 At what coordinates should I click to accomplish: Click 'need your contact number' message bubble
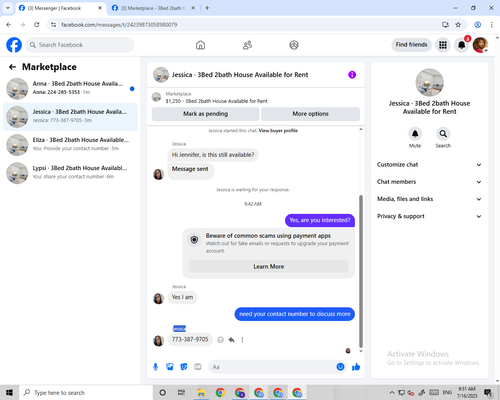tap(295, 314)
